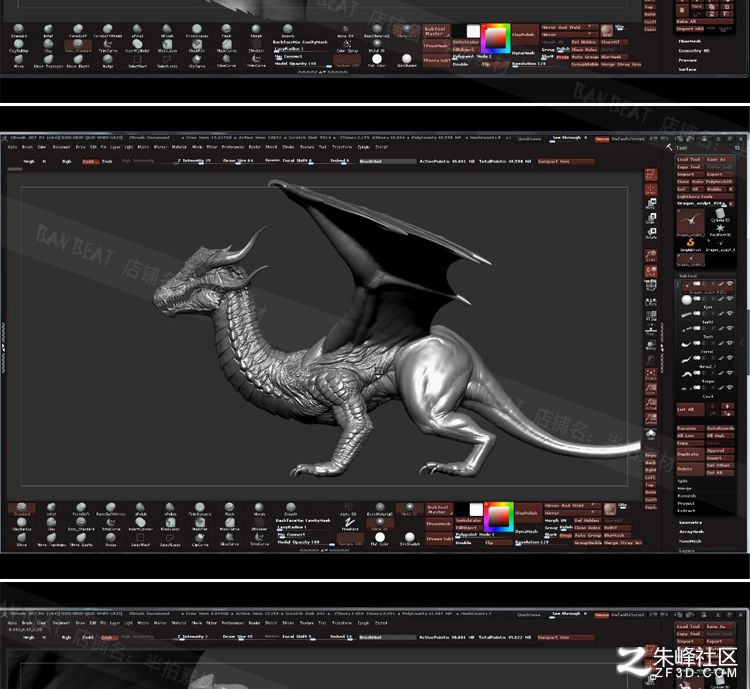The width and height of the screenshot is (750, 689).
Task: Toggle Mrgb mode in the full dragon window
Action: [x=29, y=161]
